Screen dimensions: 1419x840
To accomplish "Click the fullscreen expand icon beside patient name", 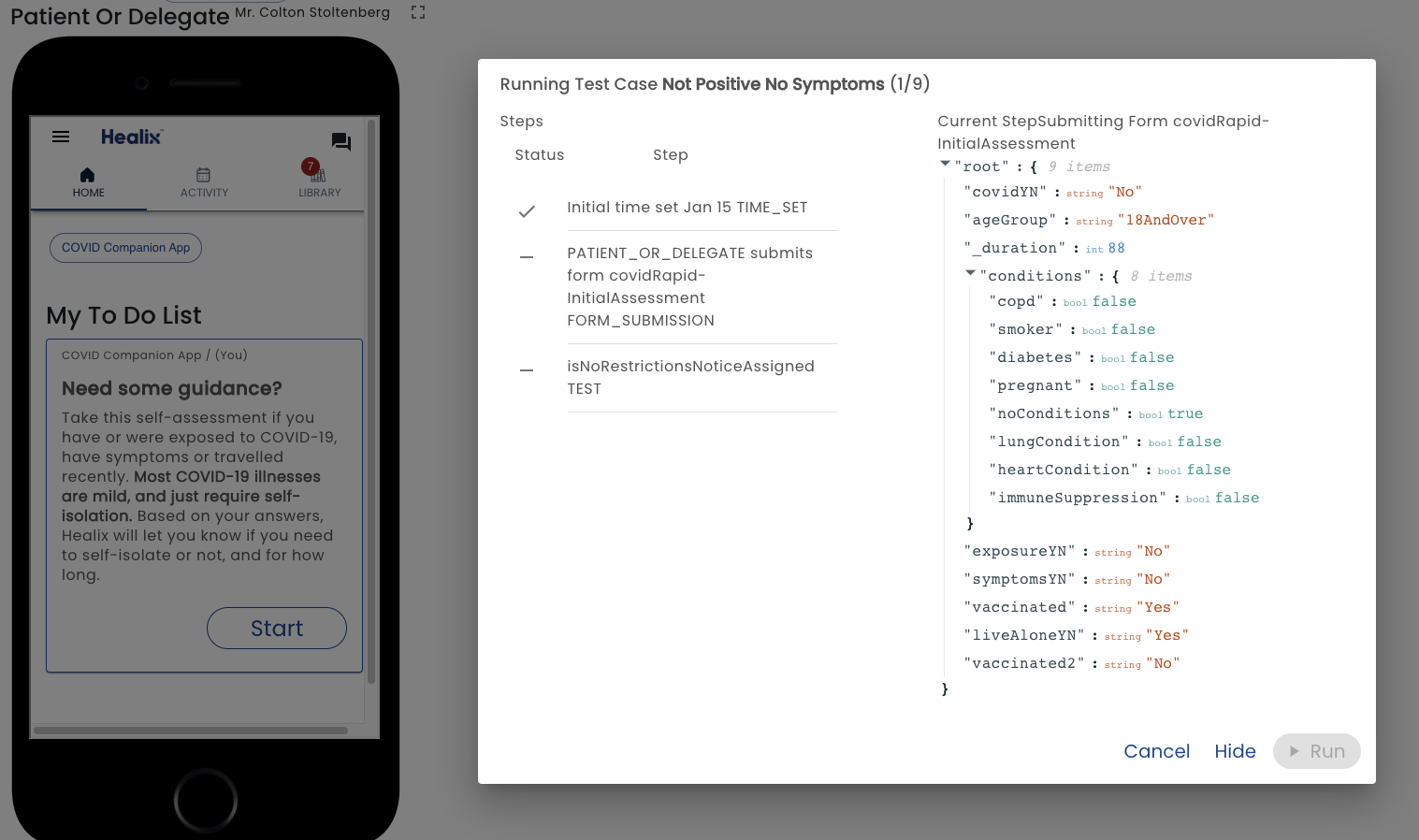I will pyautogui.click(x=418, y=12).
